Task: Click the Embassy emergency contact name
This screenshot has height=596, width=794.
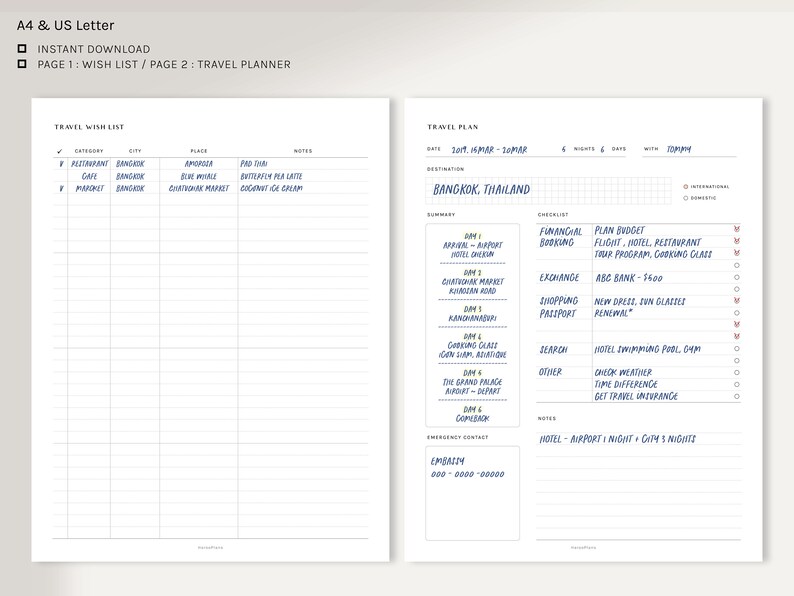Action: (x=448, y=461)
